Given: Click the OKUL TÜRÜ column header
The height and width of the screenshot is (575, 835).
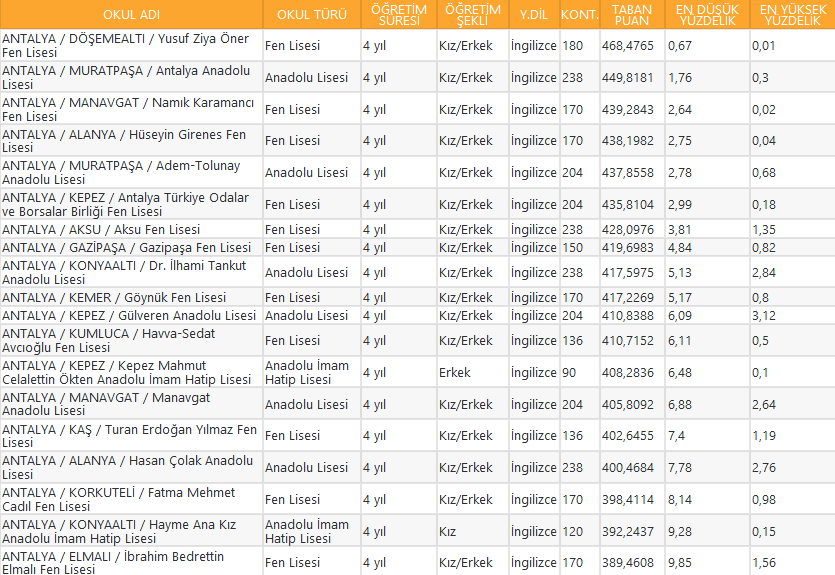Looking at the screenshot, I should pyautogui.click(x=311, y=15).
